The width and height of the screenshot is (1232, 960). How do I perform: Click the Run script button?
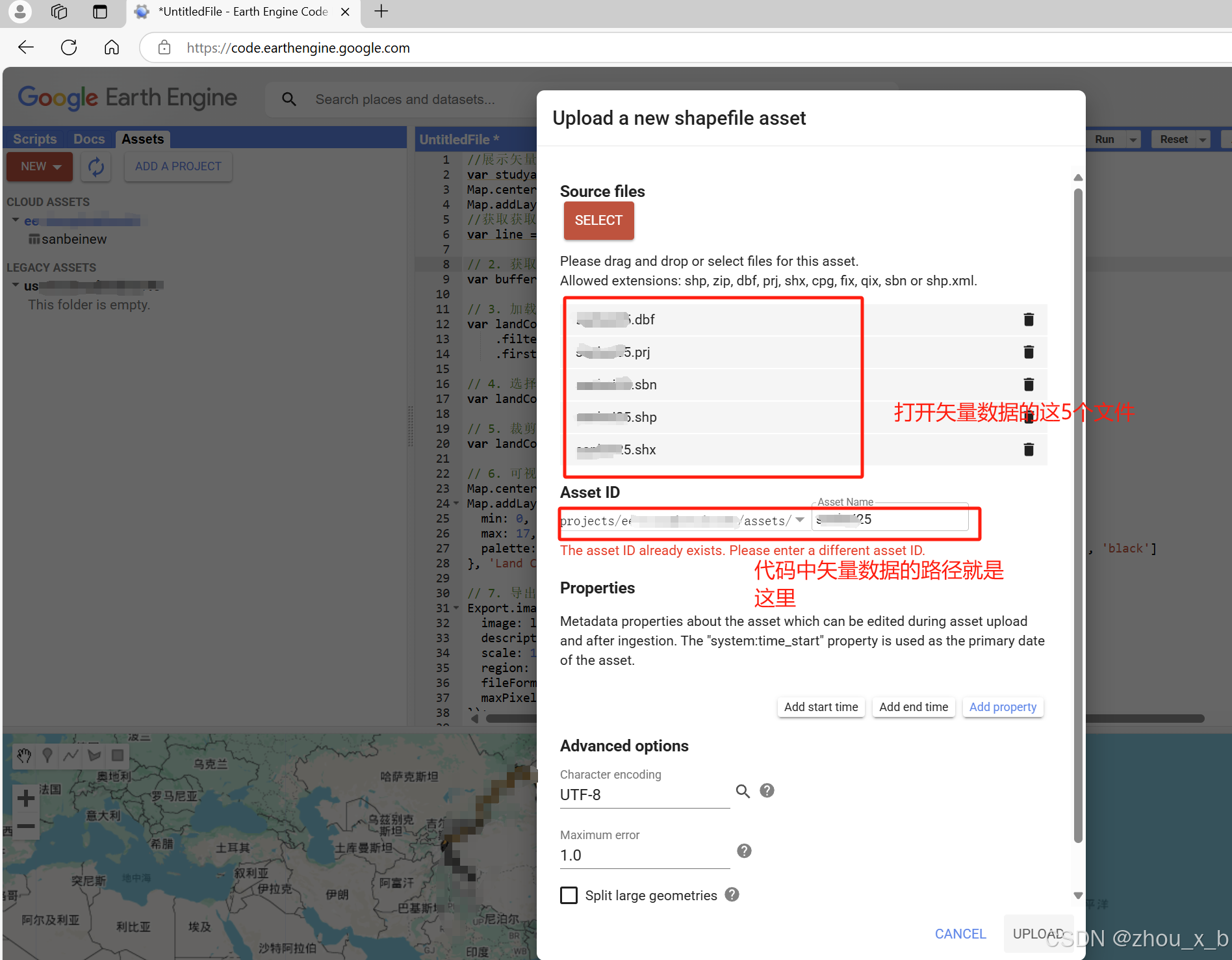[x=1105, y=140]
